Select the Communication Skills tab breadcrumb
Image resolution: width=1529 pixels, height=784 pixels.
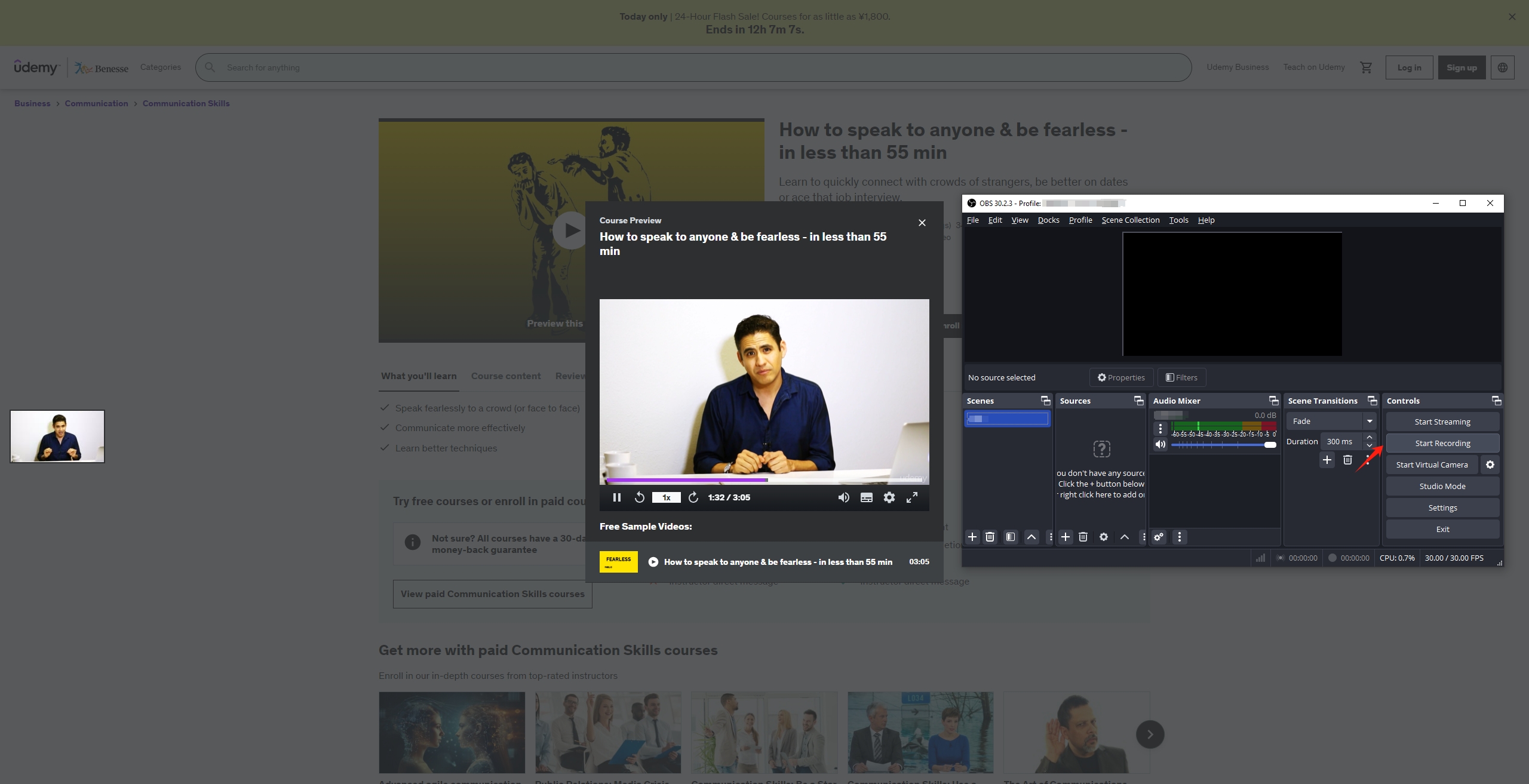[185, 103]
